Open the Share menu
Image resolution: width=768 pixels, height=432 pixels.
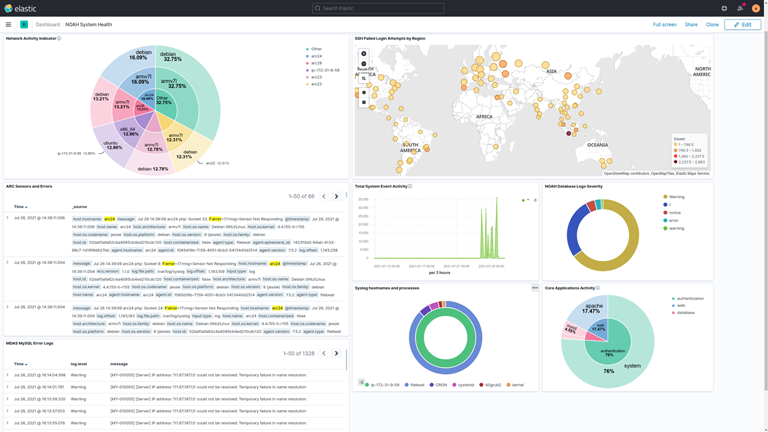pos(691,24)
